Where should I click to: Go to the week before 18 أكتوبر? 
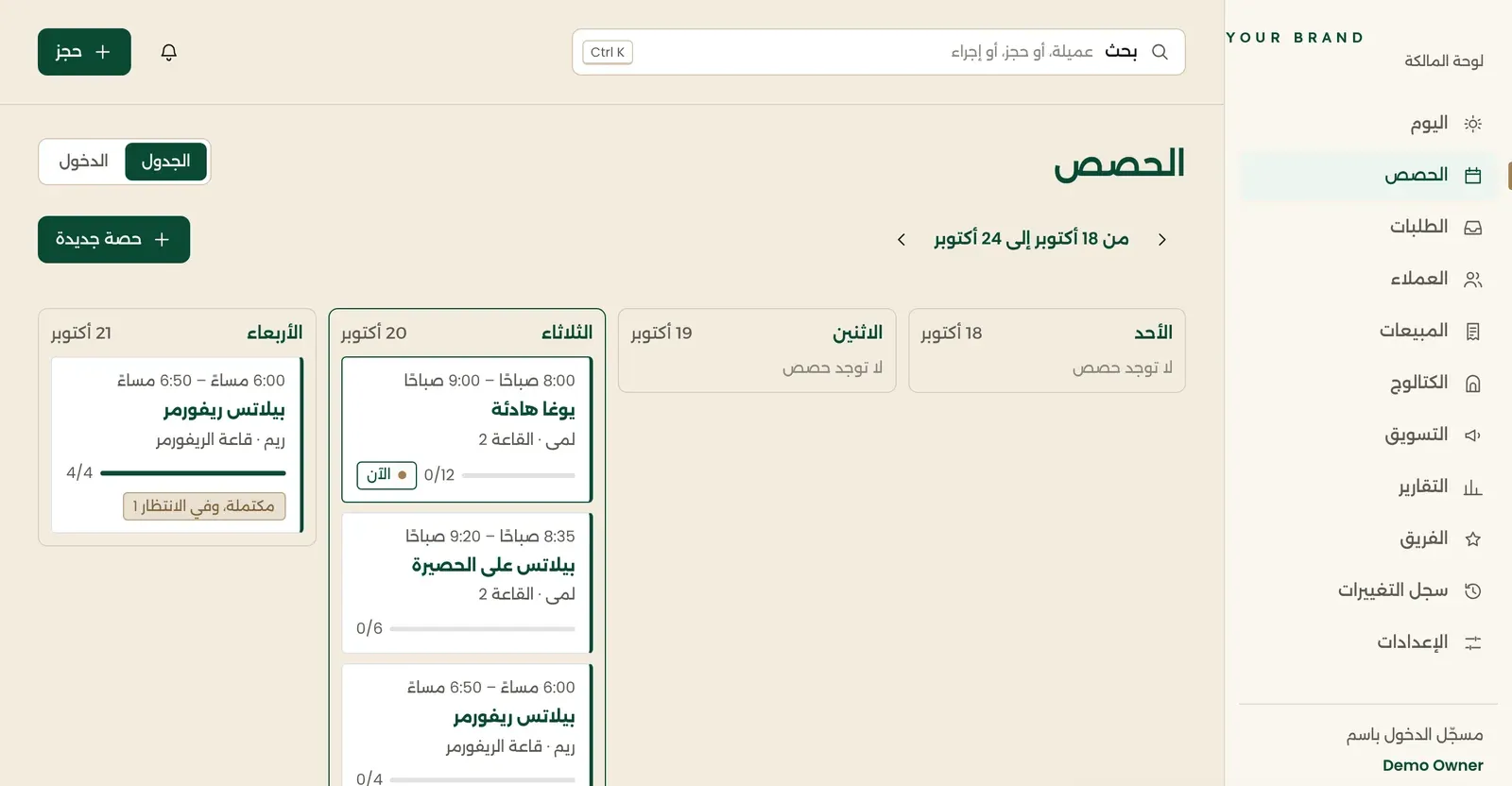[x=1162, y=240]
